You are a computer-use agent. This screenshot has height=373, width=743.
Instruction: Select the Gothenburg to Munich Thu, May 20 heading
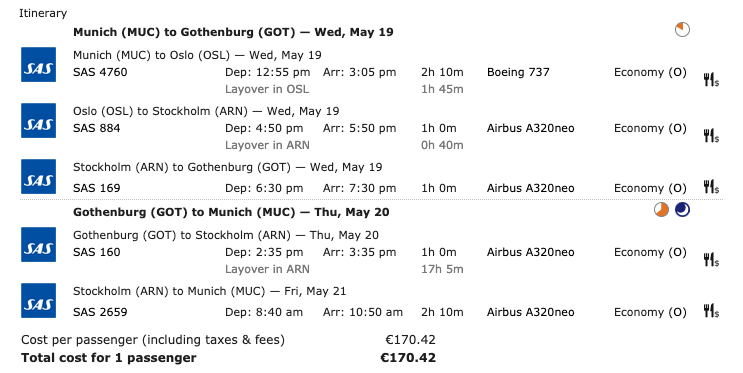pos(231,212)
